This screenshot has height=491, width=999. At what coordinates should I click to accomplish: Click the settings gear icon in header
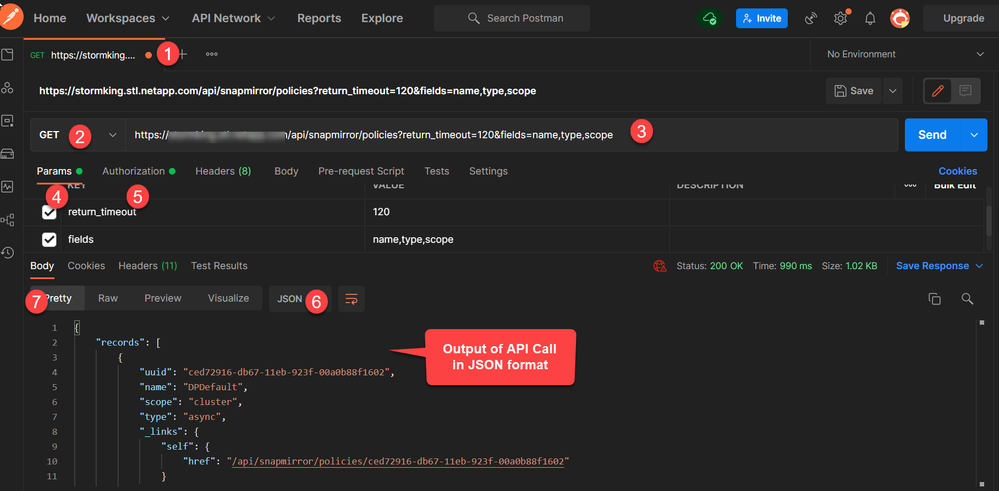841,18
